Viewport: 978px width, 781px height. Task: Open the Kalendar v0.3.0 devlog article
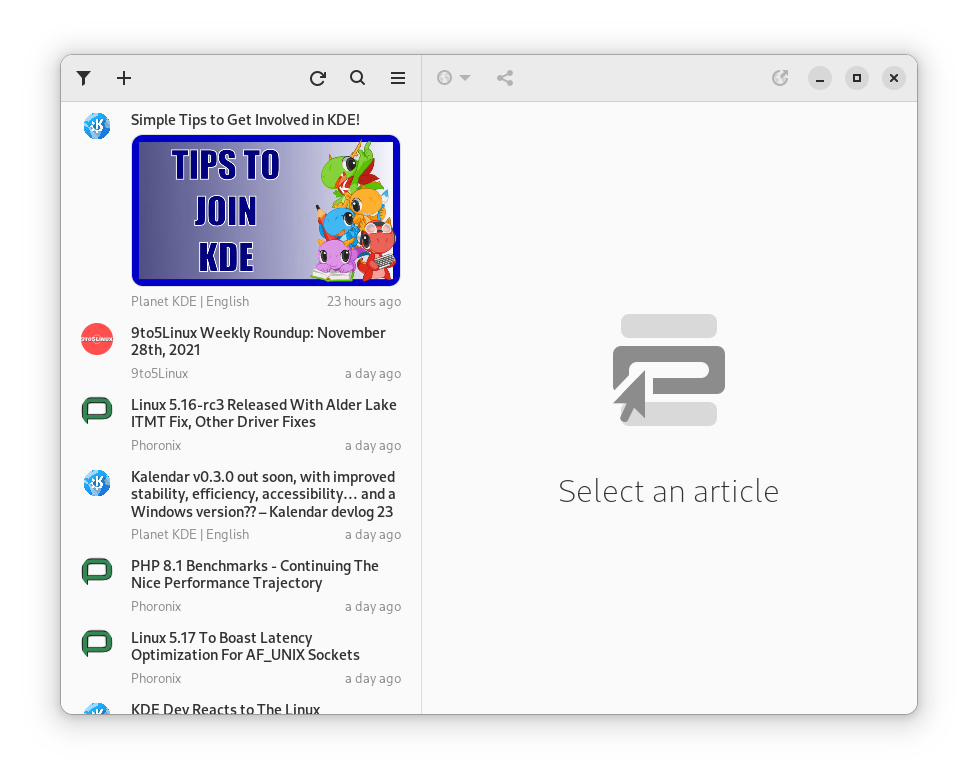pyautogui.click(x=263, y=494)
